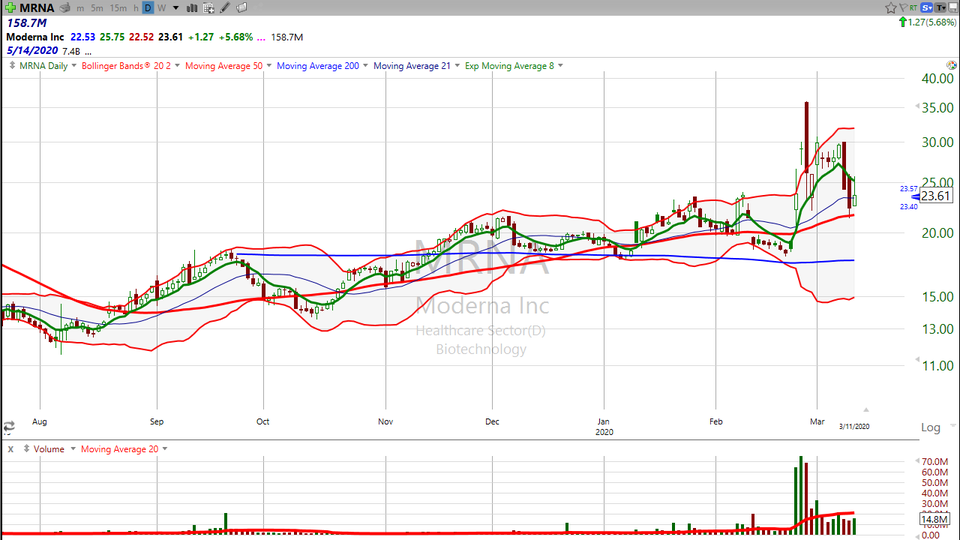This screenshot has height=540, width=960.
Task: Click the open price 22.53
Action: coord(83,37)
